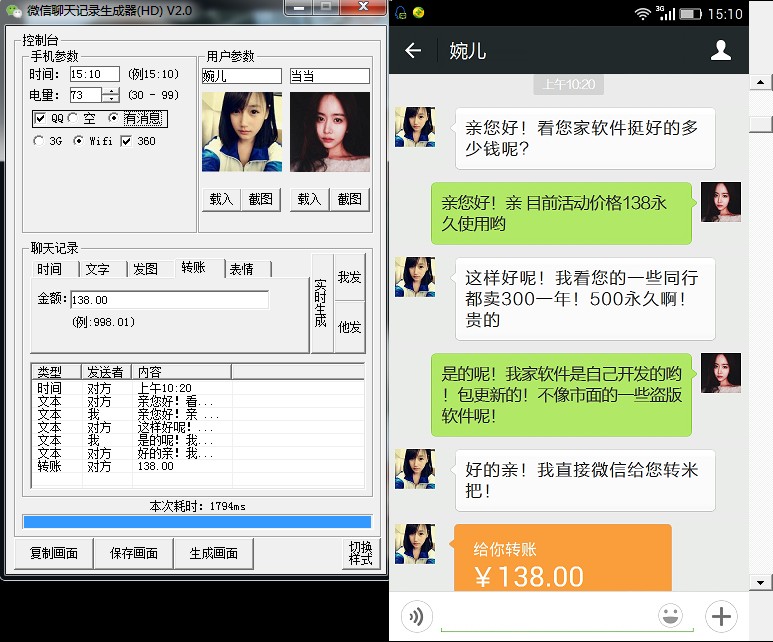This screenshot has height=642, width=773.
Task: Click the 360 notification icon in status bar
Action: [x=419, y=13]
